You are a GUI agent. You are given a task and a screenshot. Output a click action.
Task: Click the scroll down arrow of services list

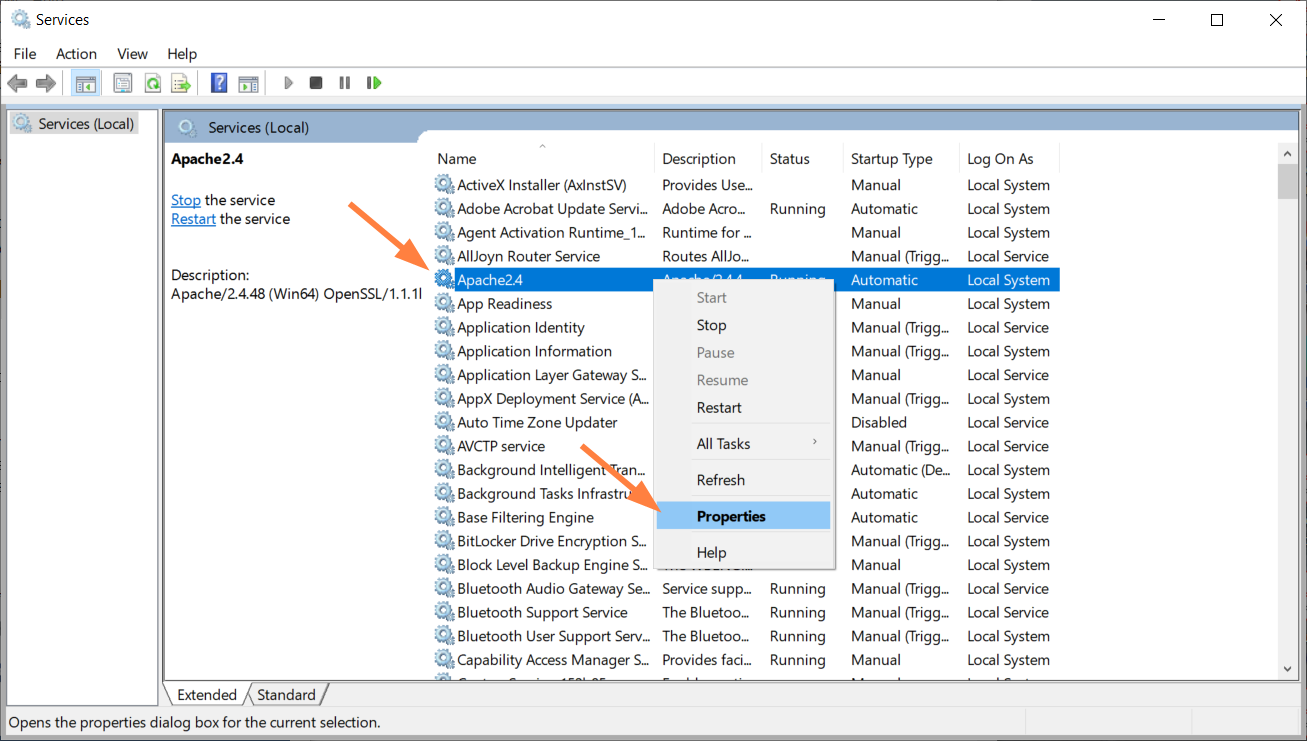click(x=1288, y=668)
